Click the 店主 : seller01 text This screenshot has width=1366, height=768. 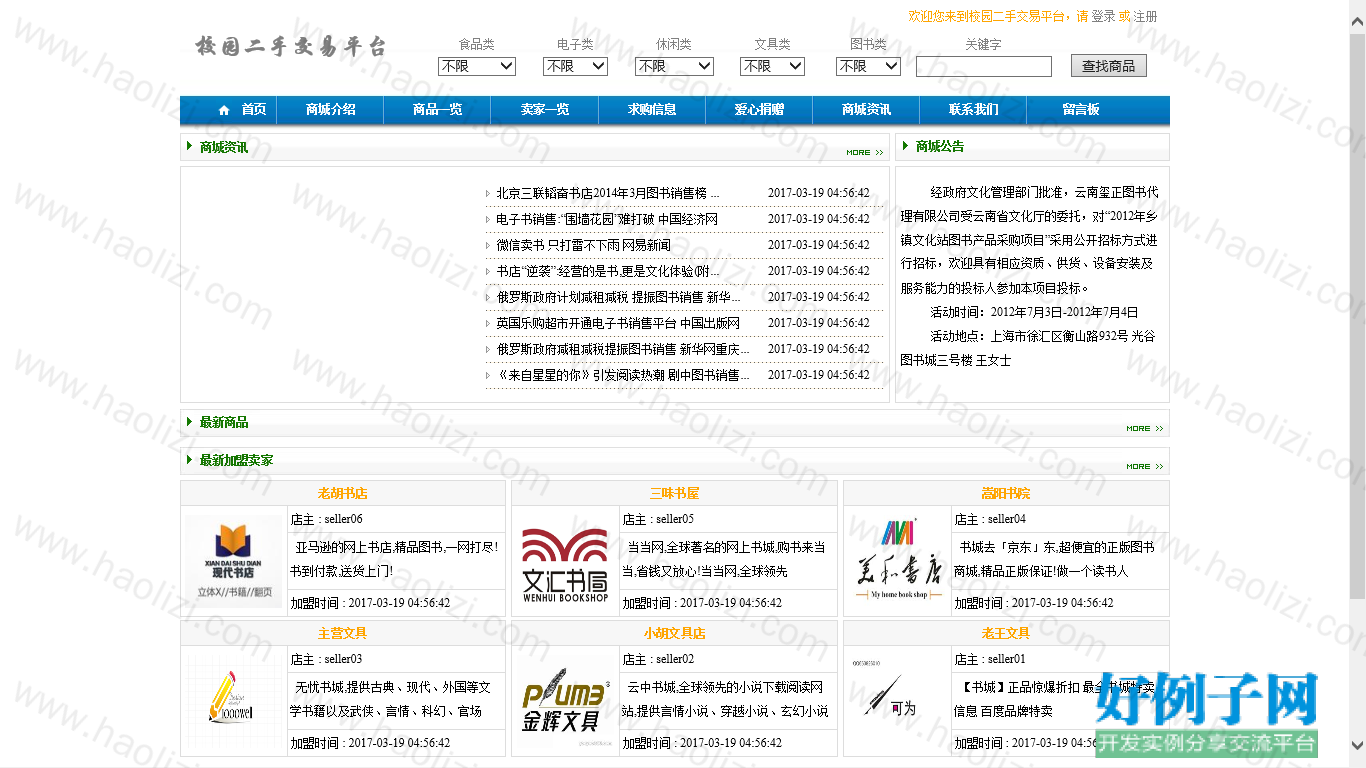pyautogui.click(x=990, y=659)
